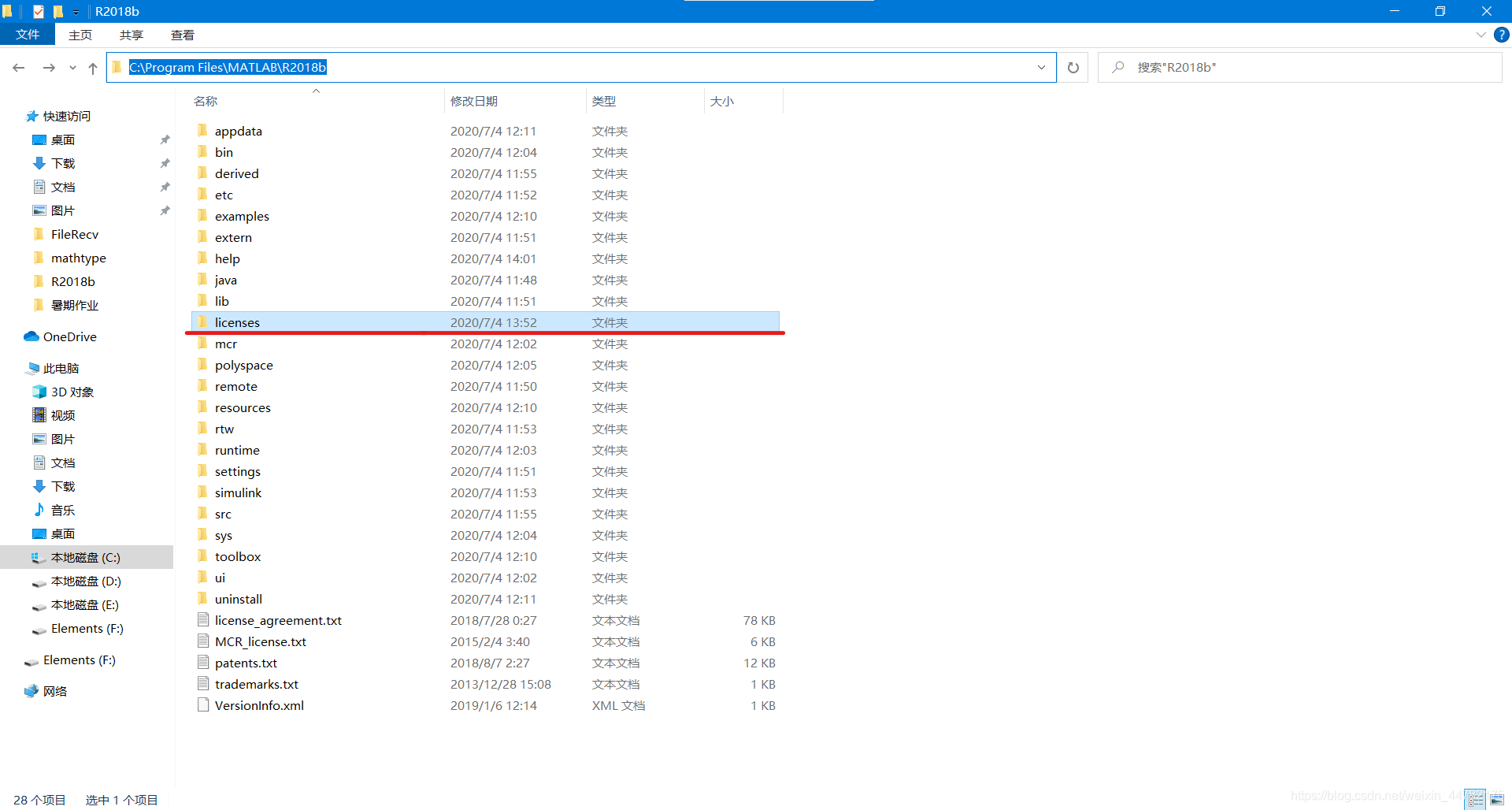Select the uninstall folder name
Image resolution: width=1512 pixels, height=810 pixels.
[x=239, y=600]
